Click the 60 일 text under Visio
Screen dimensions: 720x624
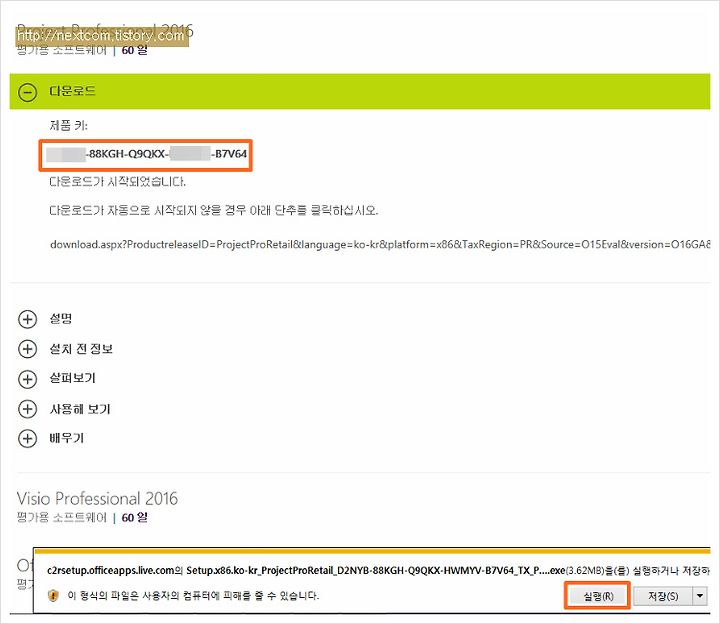point(135,517)
